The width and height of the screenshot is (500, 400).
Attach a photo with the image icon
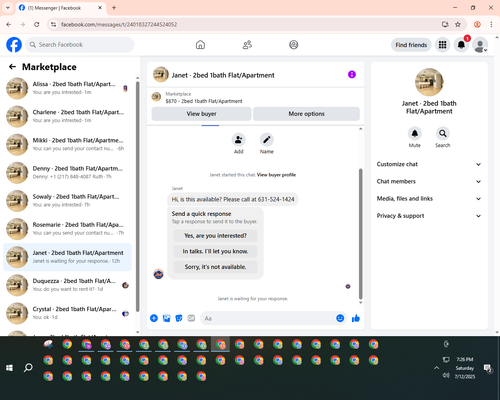[x=166, y=318]
